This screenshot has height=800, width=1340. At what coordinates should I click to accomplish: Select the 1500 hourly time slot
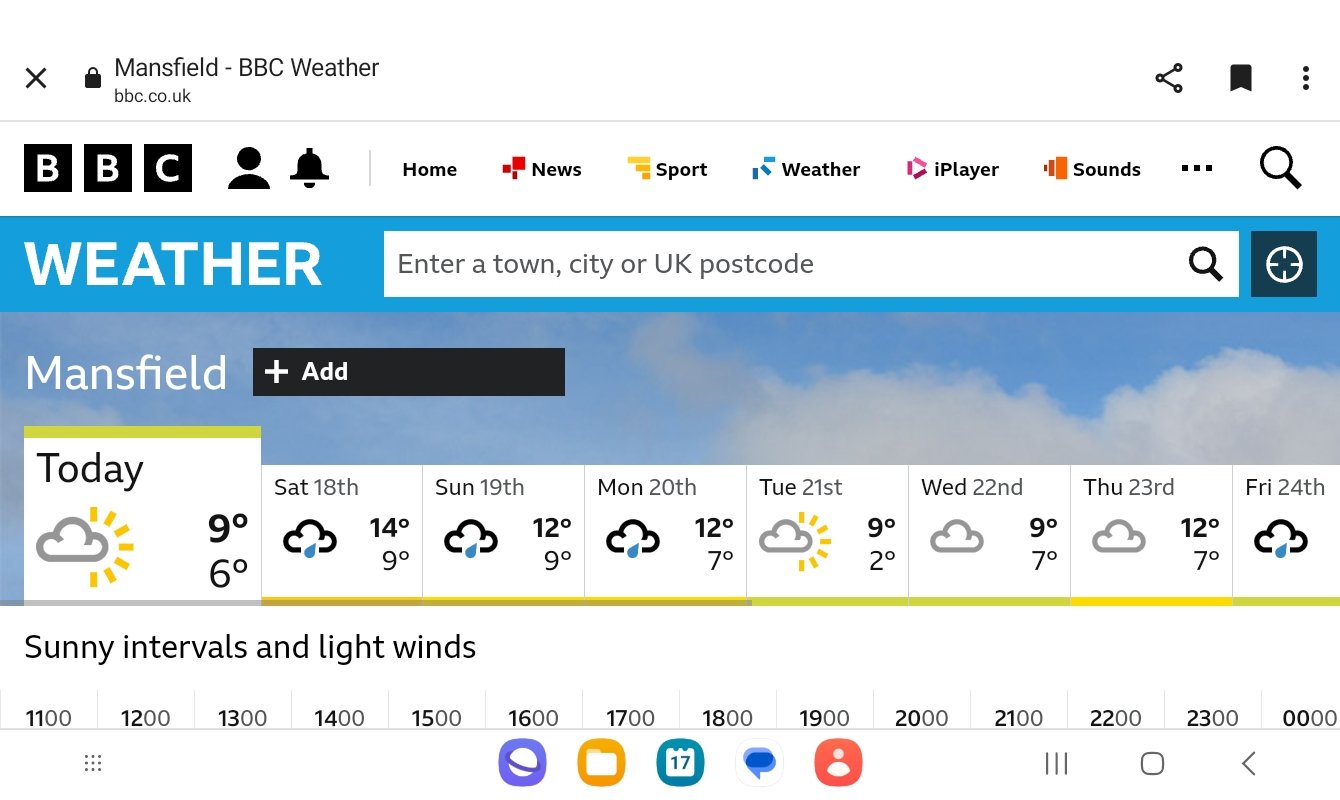(436, 717)
